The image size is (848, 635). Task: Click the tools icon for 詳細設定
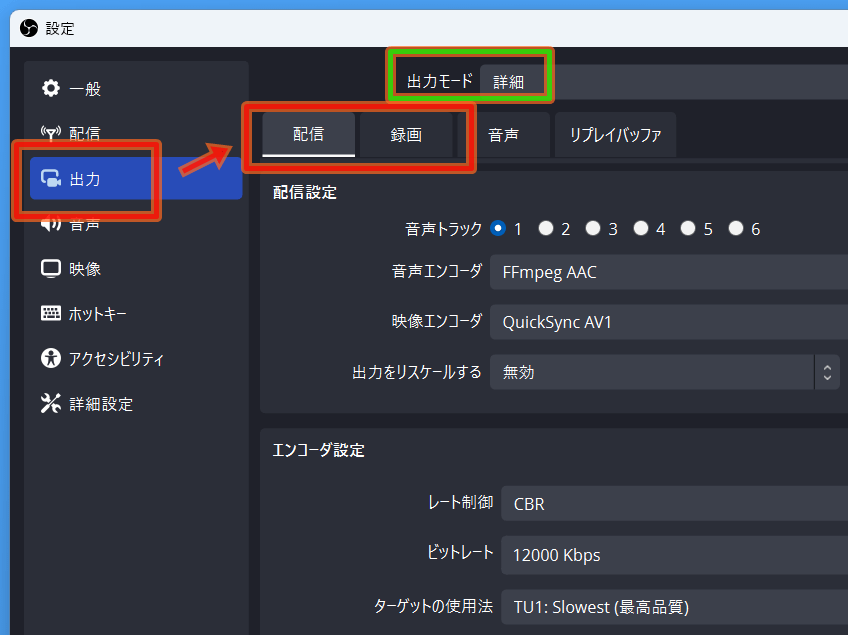(x=51, y=404)
